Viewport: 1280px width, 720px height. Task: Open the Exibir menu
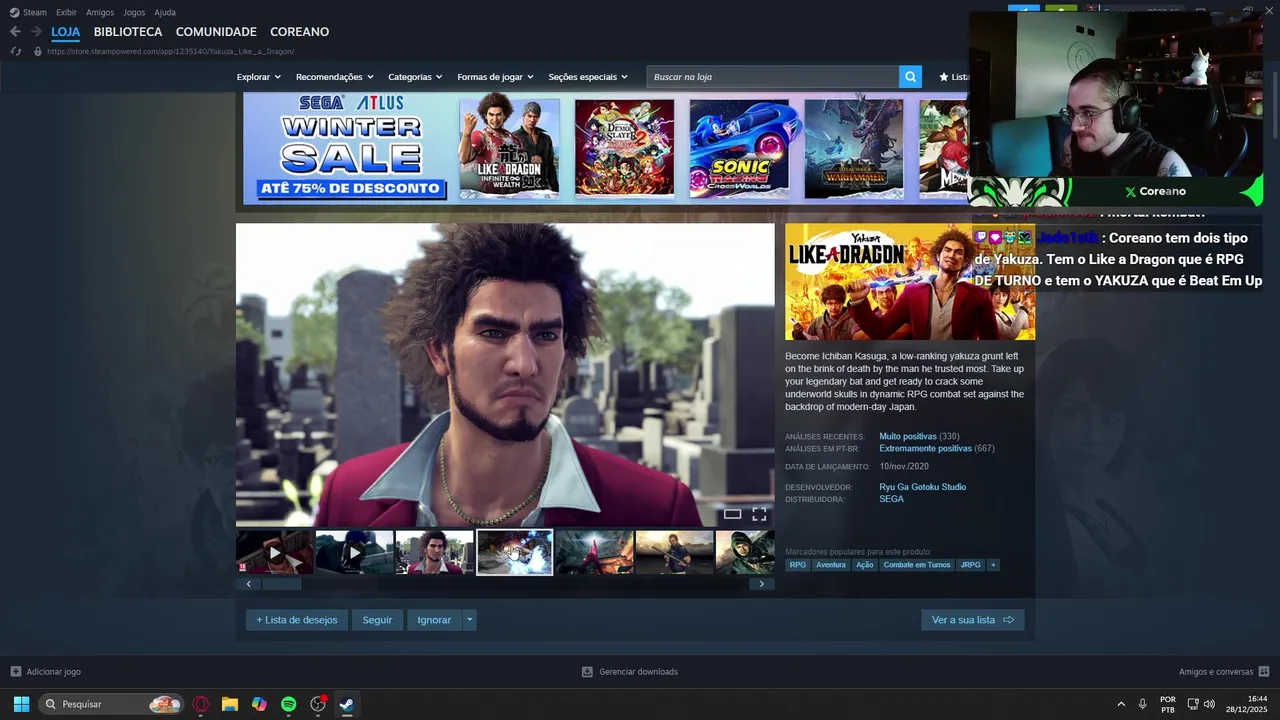click(66, 12)
